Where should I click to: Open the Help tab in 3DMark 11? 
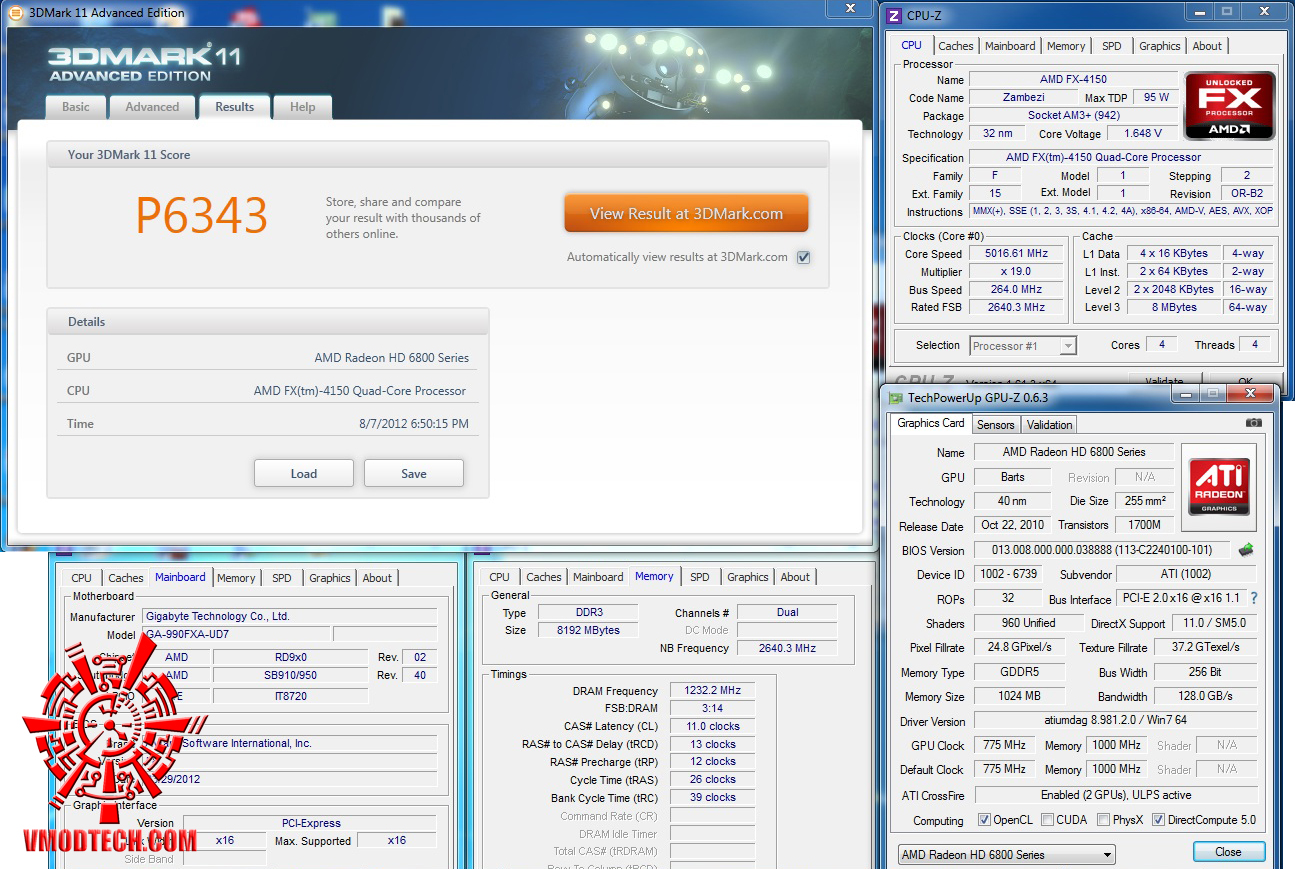pyautogui.click(x=302, y=107)
